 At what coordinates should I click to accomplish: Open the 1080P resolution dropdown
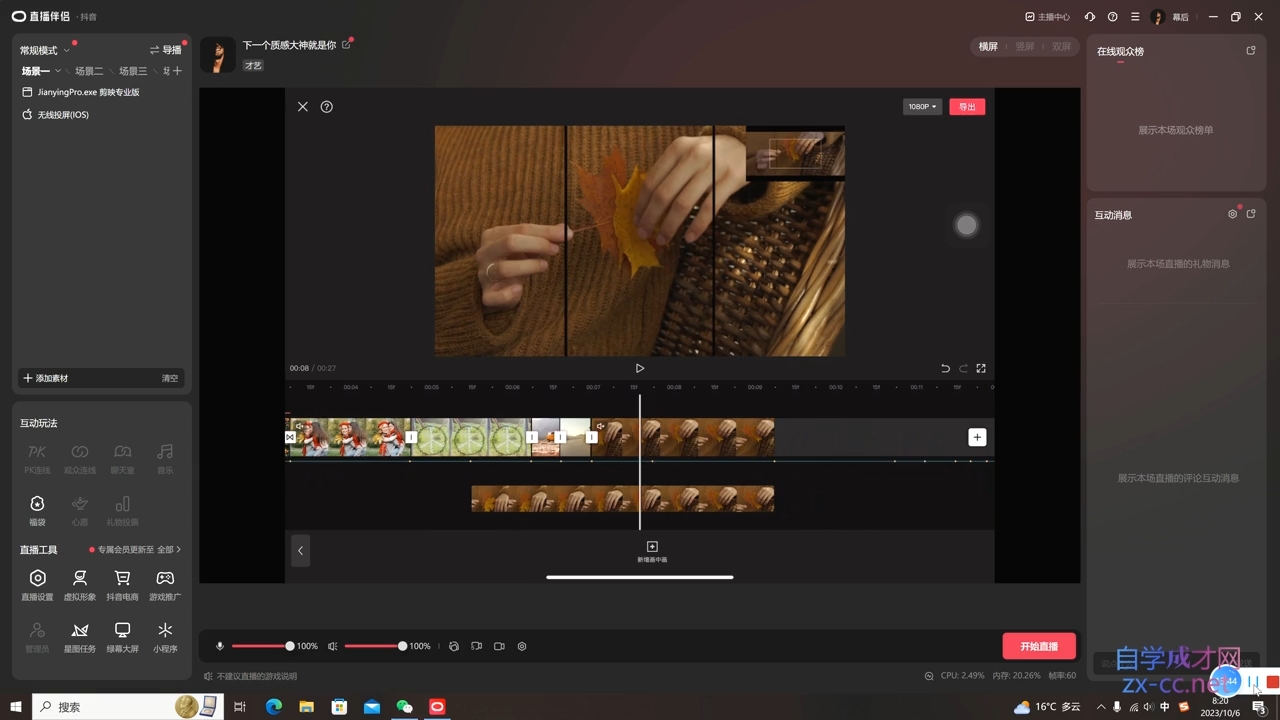tap(921, 107)
